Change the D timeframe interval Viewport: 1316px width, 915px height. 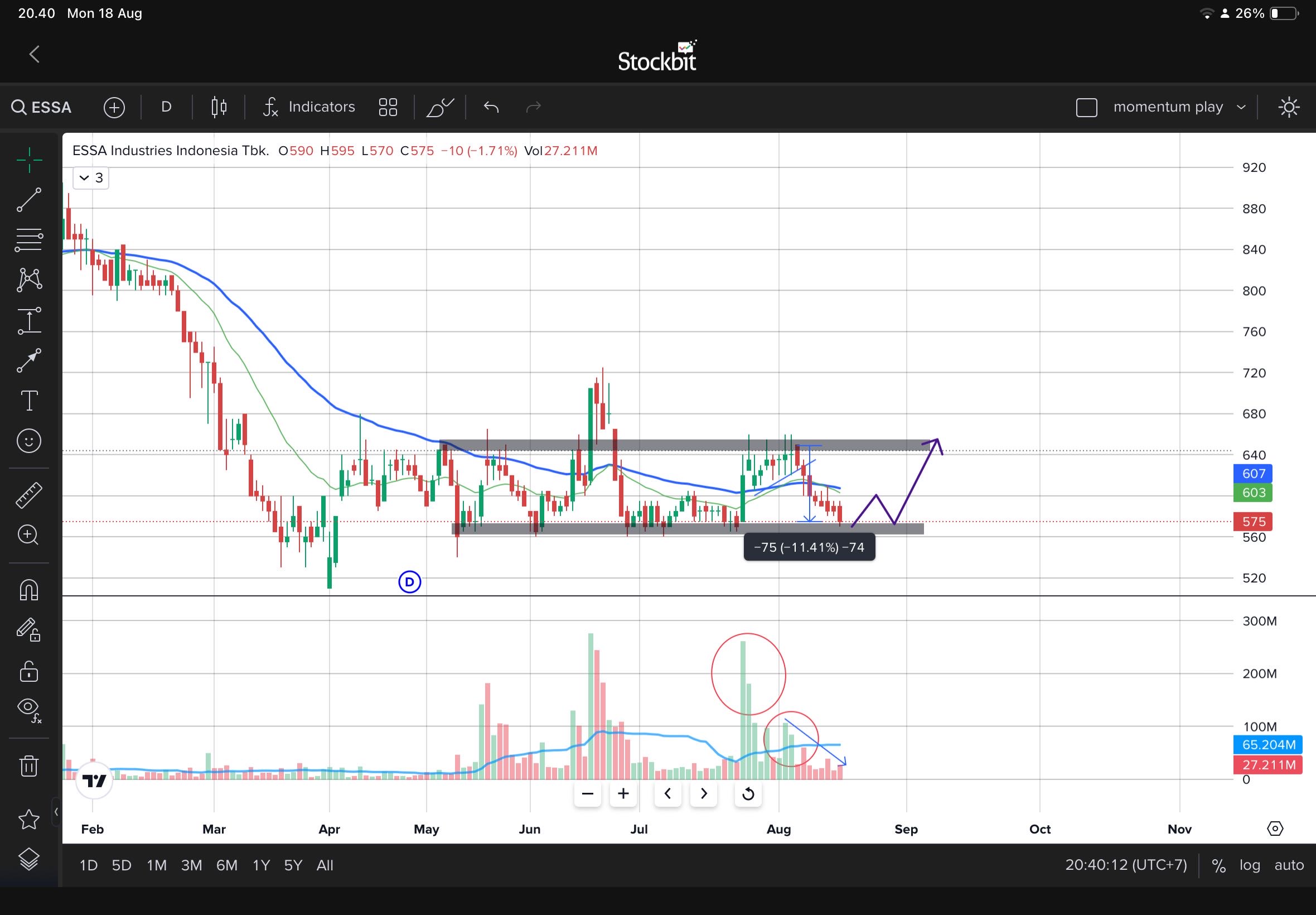click(166, 107)
